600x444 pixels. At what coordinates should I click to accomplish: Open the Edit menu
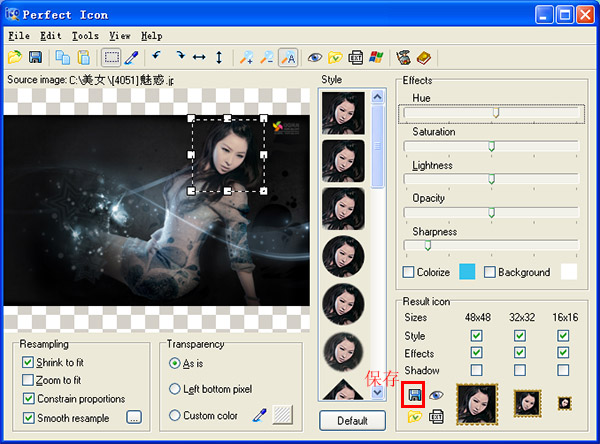pyautogui.click(x=51, y=36)
